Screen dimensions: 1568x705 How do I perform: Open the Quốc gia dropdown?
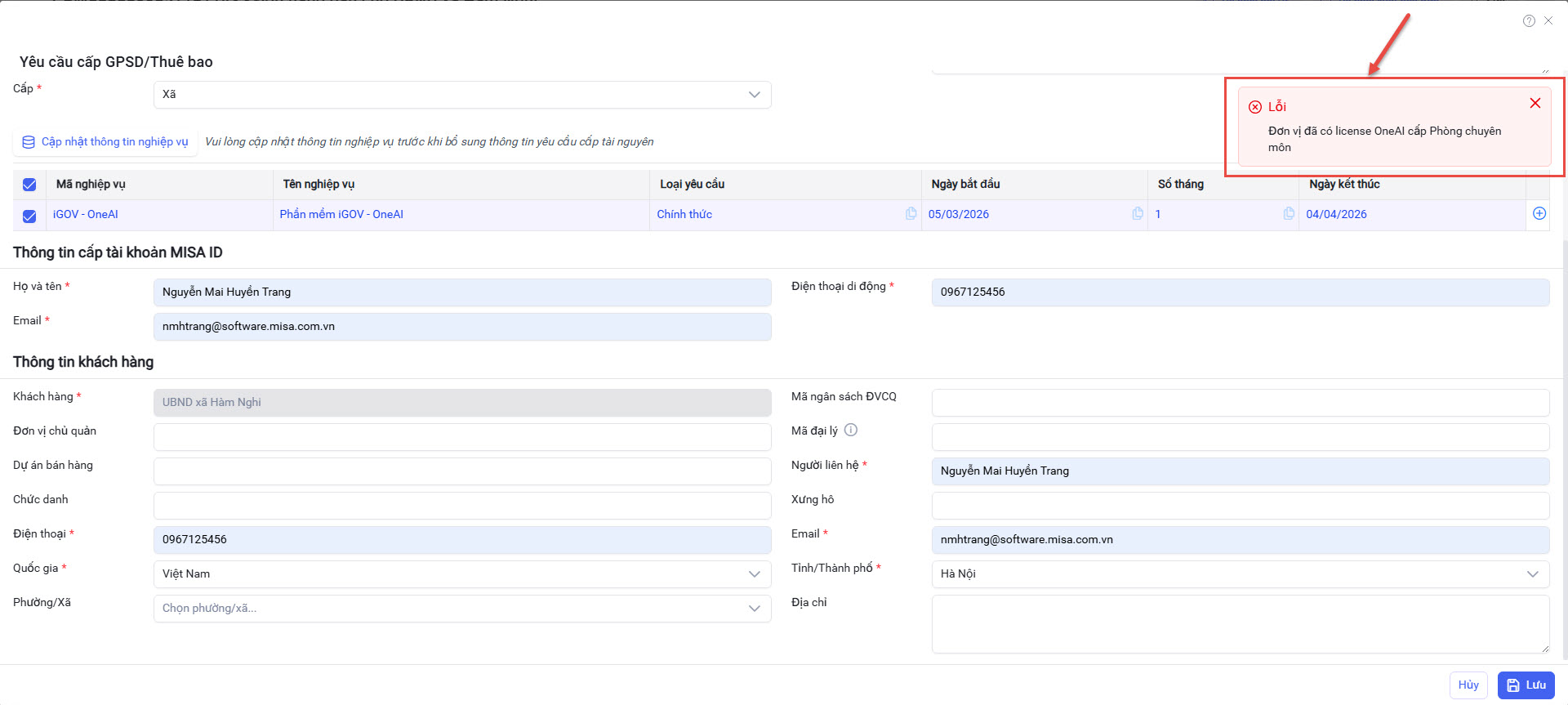(x=461, y=573)
